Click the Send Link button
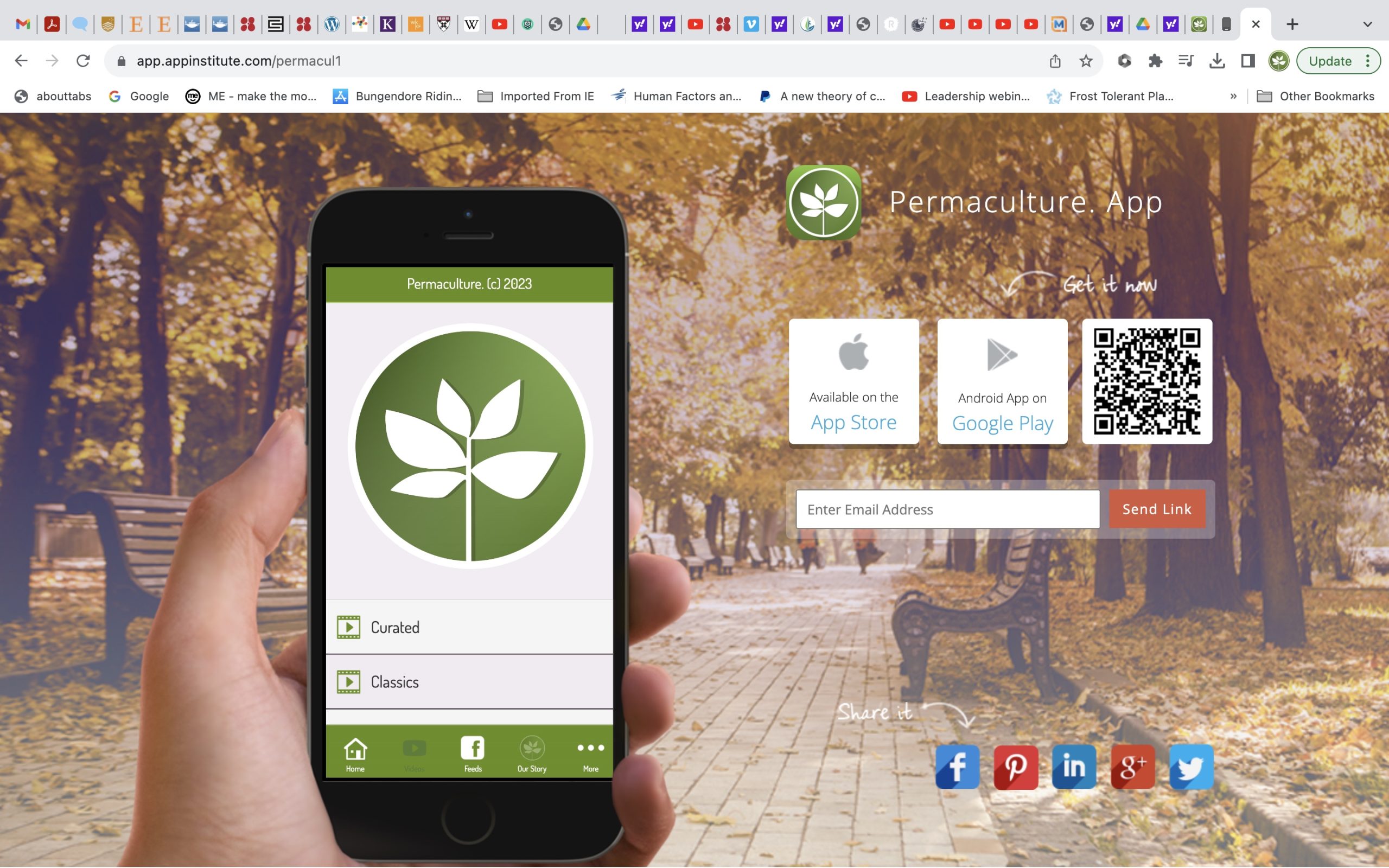The width and height of the screenshot is (1389, 868). (1157, 509)
